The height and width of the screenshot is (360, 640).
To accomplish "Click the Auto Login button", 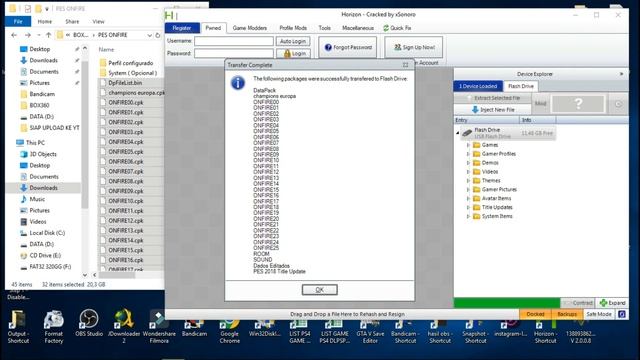I will pos(293,41).
